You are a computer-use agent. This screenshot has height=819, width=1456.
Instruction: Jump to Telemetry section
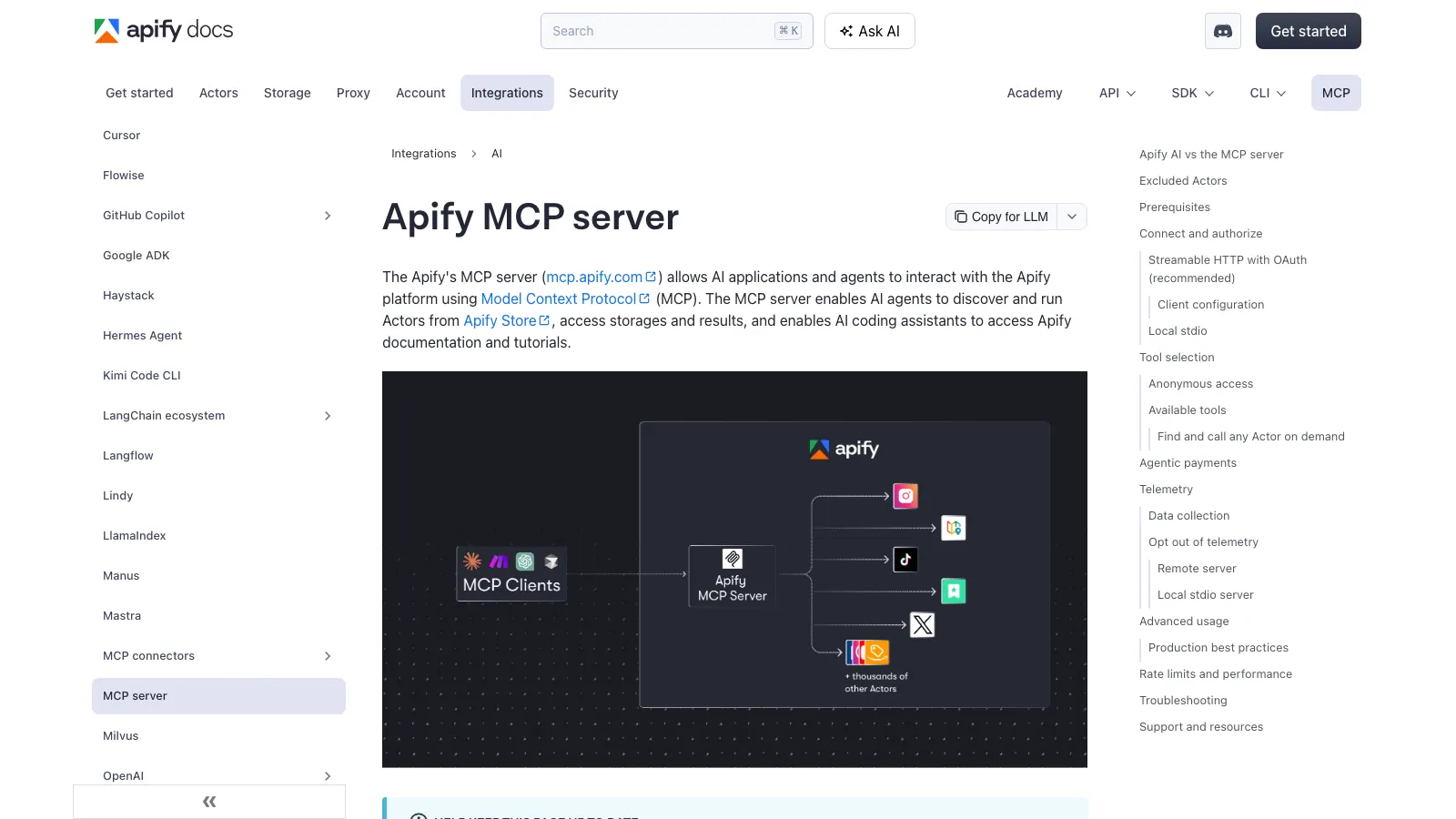coord(1166,490)
